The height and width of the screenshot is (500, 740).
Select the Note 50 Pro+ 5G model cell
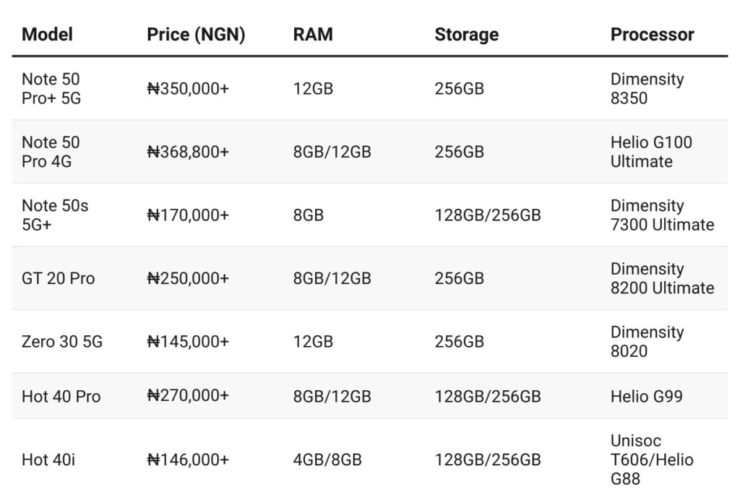tap(52, 88)
